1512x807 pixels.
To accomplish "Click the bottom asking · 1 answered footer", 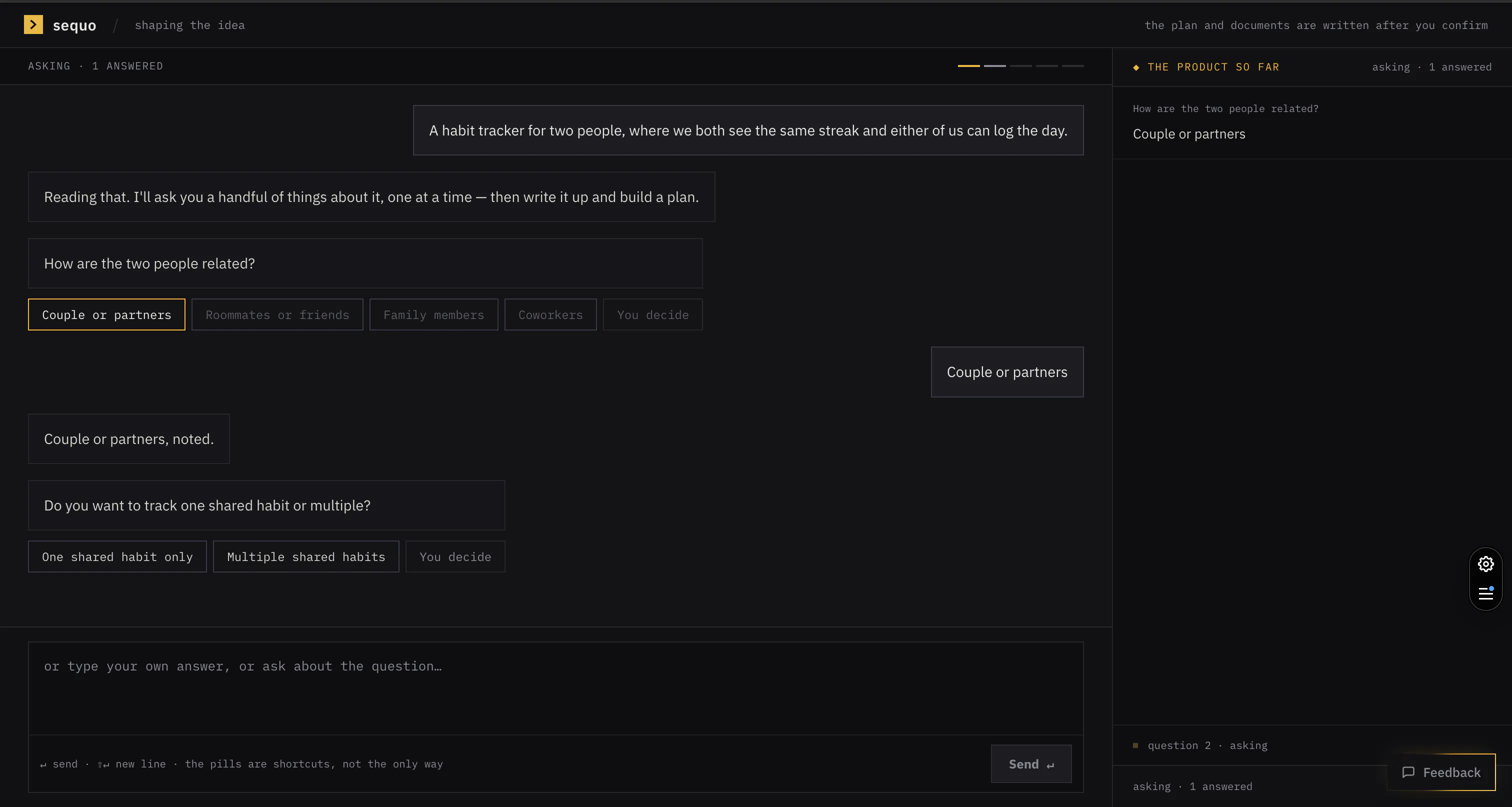I will pyautogui.click(x=1192, y=786).
